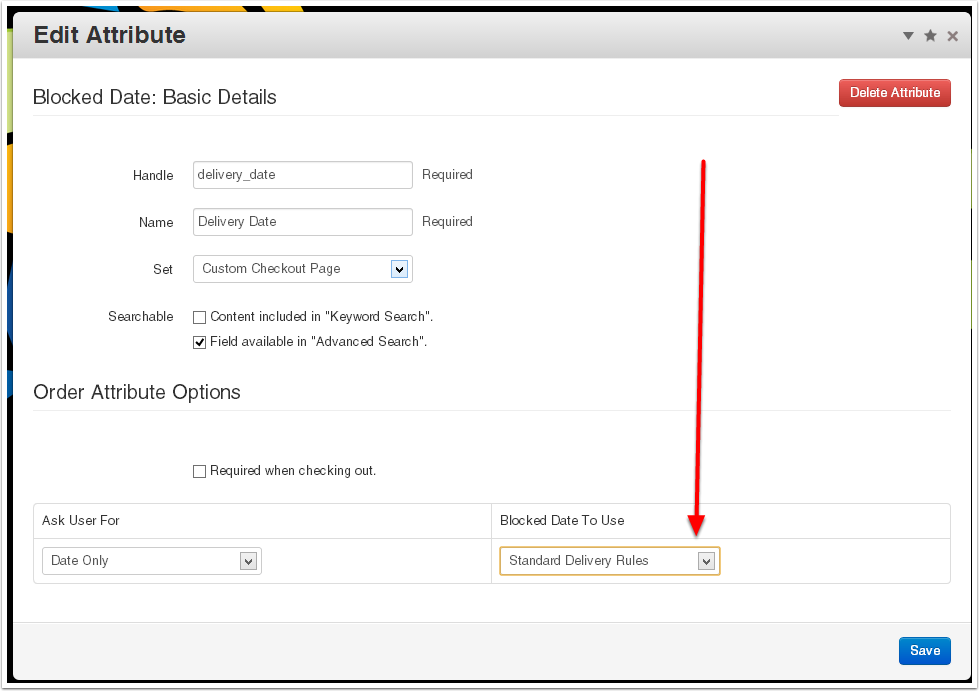Tick the Required when checking out checkbox
This screenshot has width=979, height=691.
pyautogui.click(x=200, y=471)
